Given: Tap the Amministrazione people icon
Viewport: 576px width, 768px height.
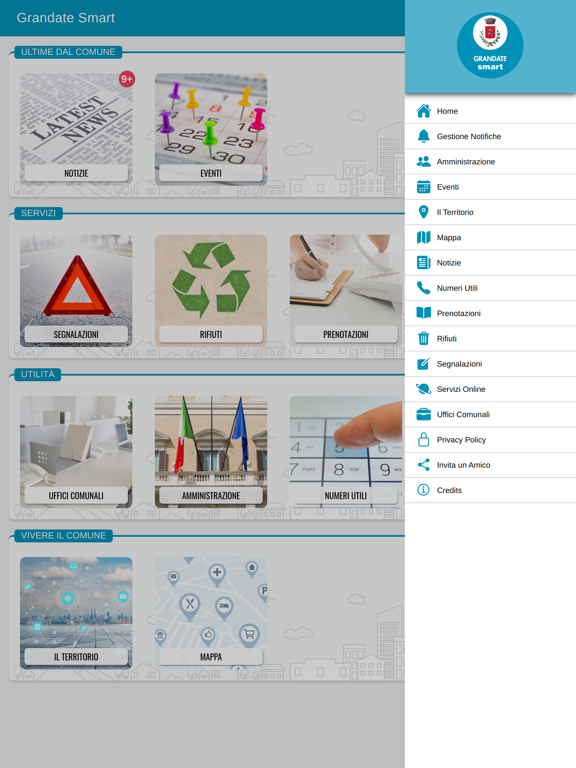Looking at the screenshot, I should pyautogui.click(x=423, y=162).
